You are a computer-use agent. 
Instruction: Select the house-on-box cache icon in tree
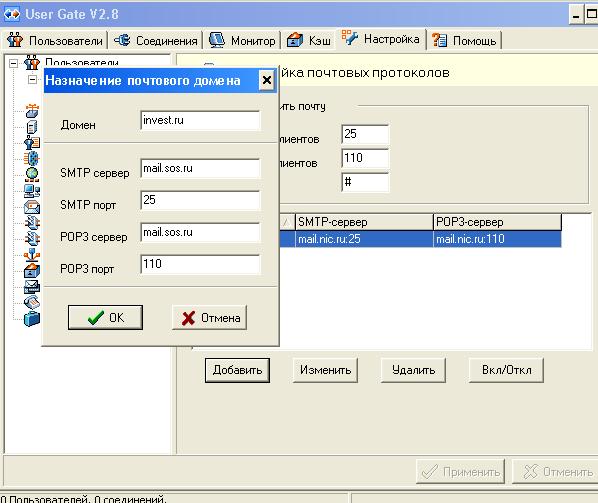coord(32,270)
